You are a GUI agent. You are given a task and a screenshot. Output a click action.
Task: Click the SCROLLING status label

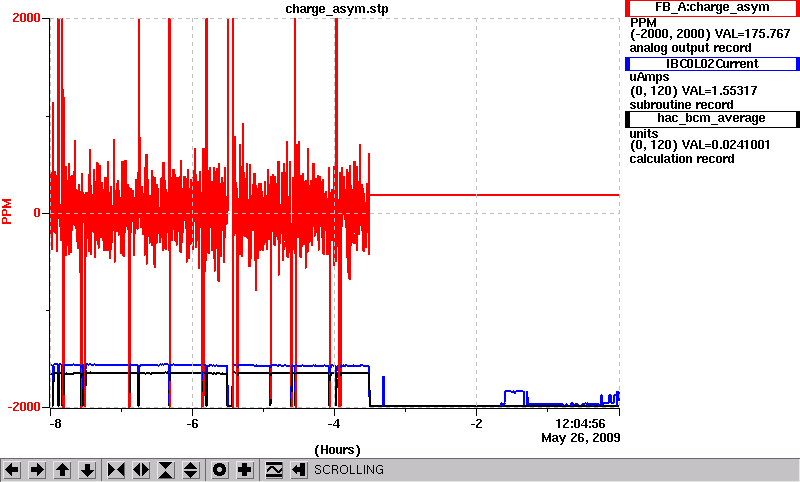(x=348, y=470)
